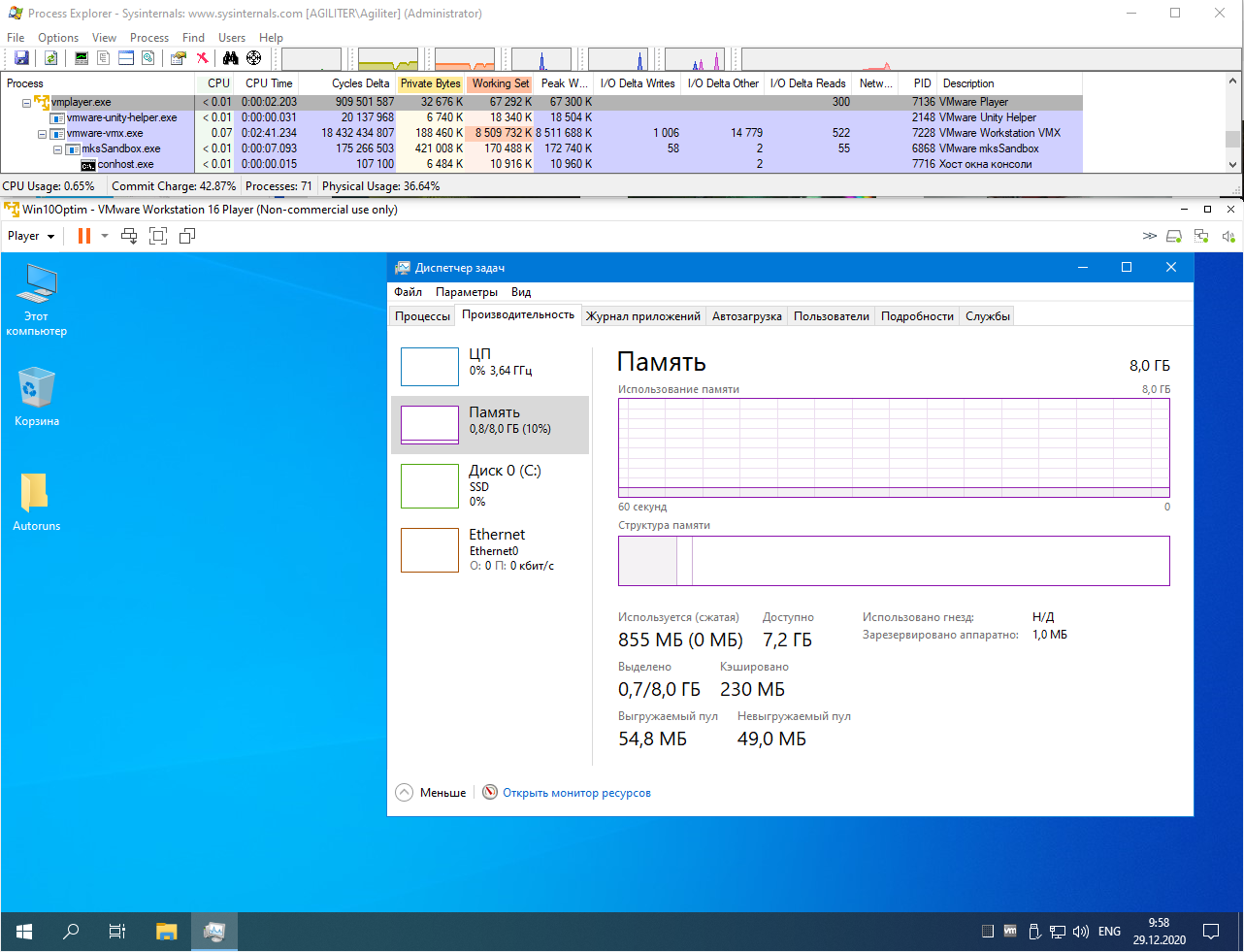Click the crosshair Find Window's Process icon
Image resolution: width=1244 pixels, height=952 pixels.
click(253, 58)
